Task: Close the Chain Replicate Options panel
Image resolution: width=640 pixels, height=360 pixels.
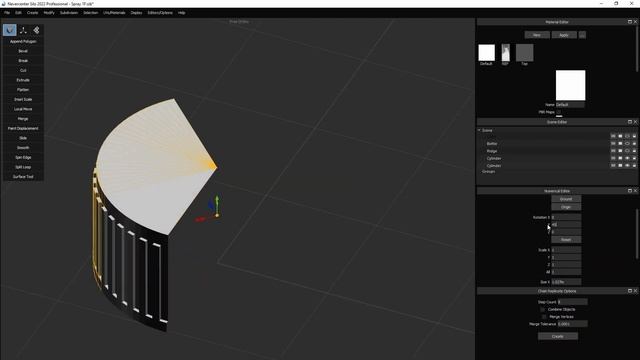Action: tap(635, 291)
